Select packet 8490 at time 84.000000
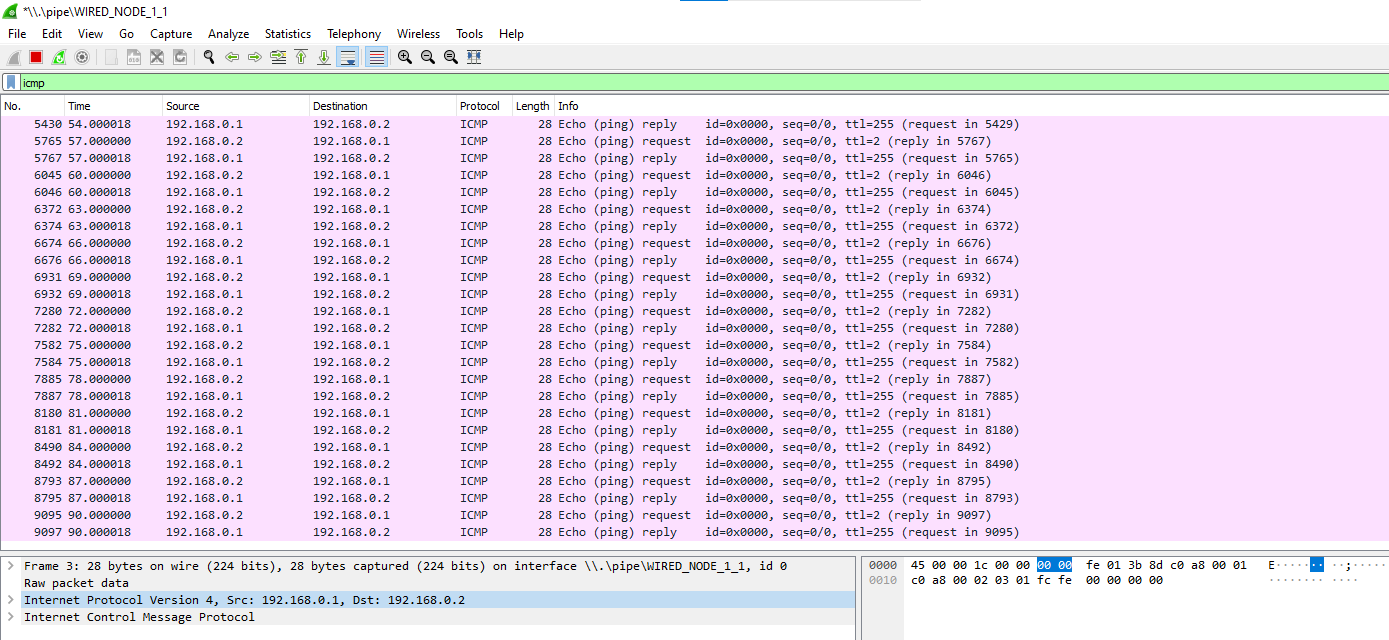This screenshot has height=640, width=1389. [694, 447]
